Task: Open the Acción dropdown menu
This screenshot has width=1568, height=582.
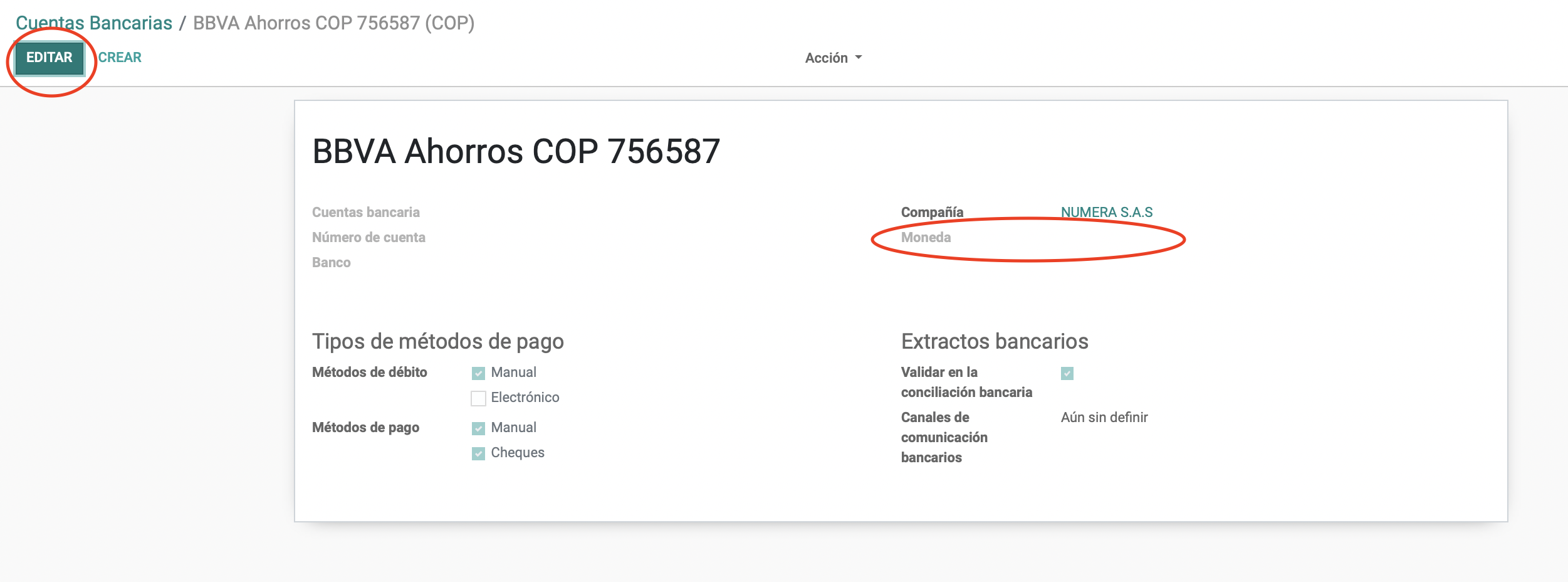Action: pyautogui.click(x=834, y=58)
